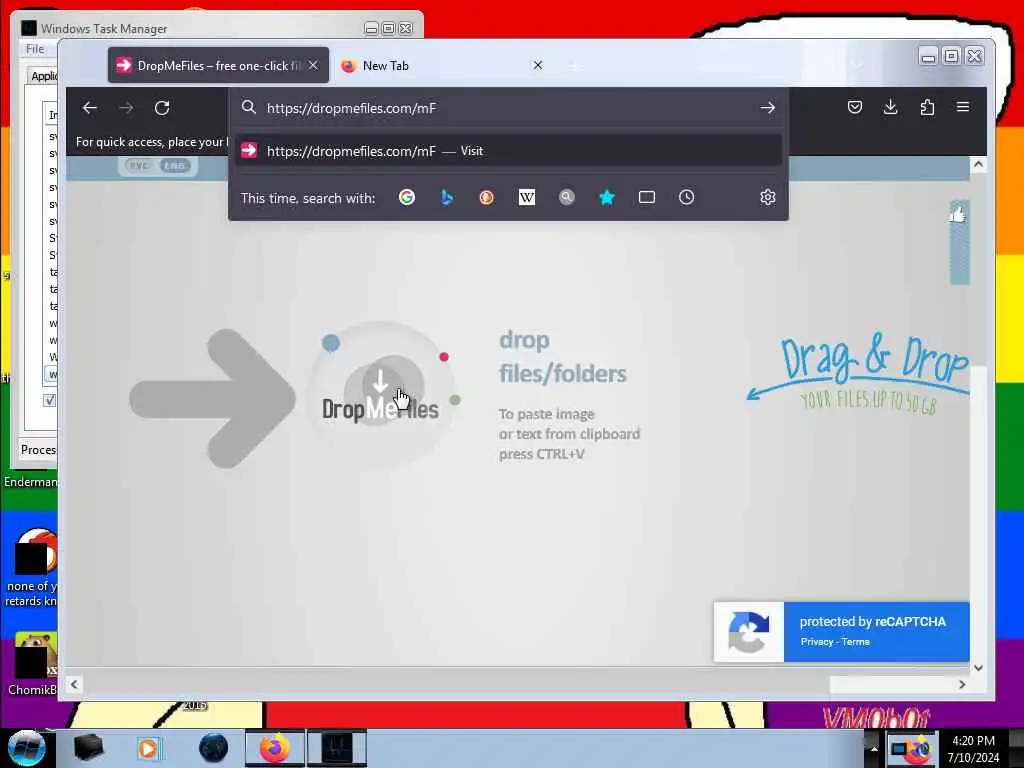Open the extensions puzzle icon
Screen dimensions: 1024x768
927,107
